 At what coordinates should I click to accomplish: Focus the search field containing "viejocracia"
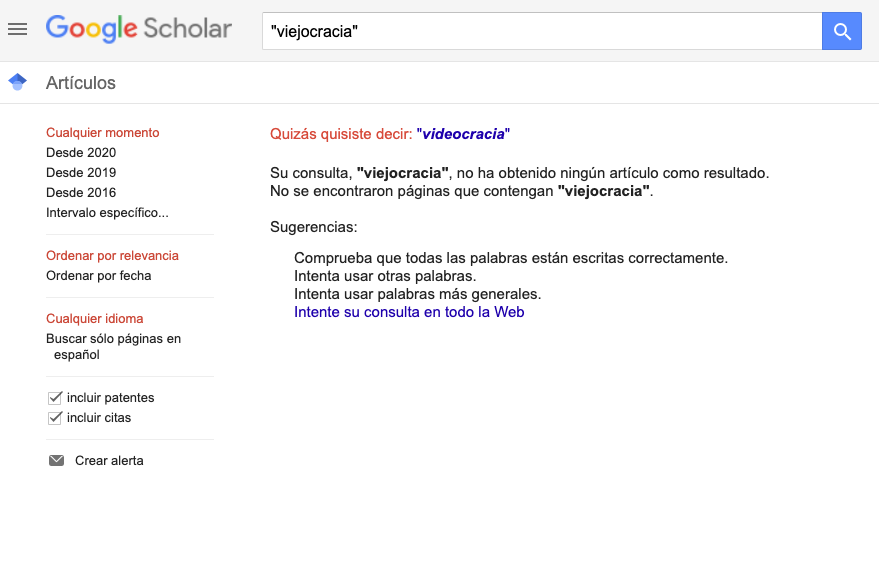[542, 31]
